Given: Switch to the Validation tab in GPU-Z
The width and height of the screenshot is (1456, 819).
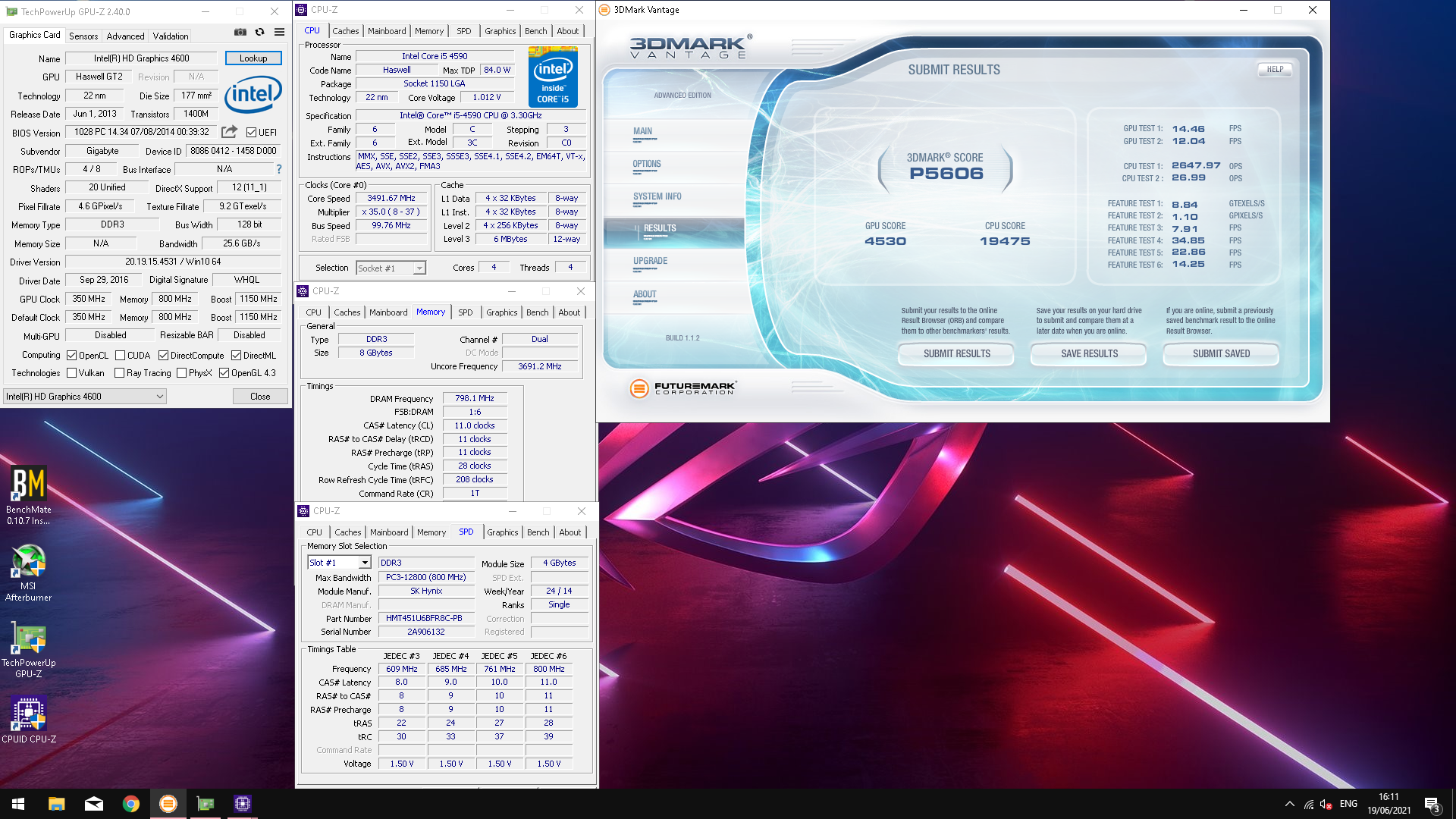Looking at the screenshot, I should pos(171,36).
